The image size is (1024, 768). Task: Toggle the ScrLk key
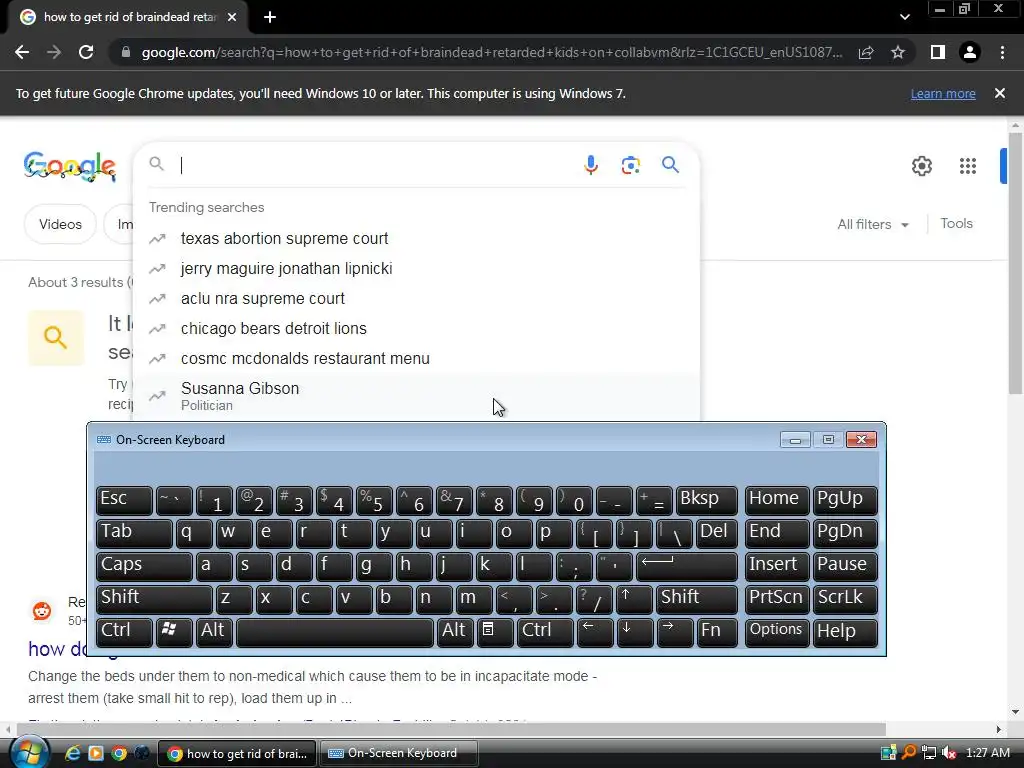[x=844, y=599]
